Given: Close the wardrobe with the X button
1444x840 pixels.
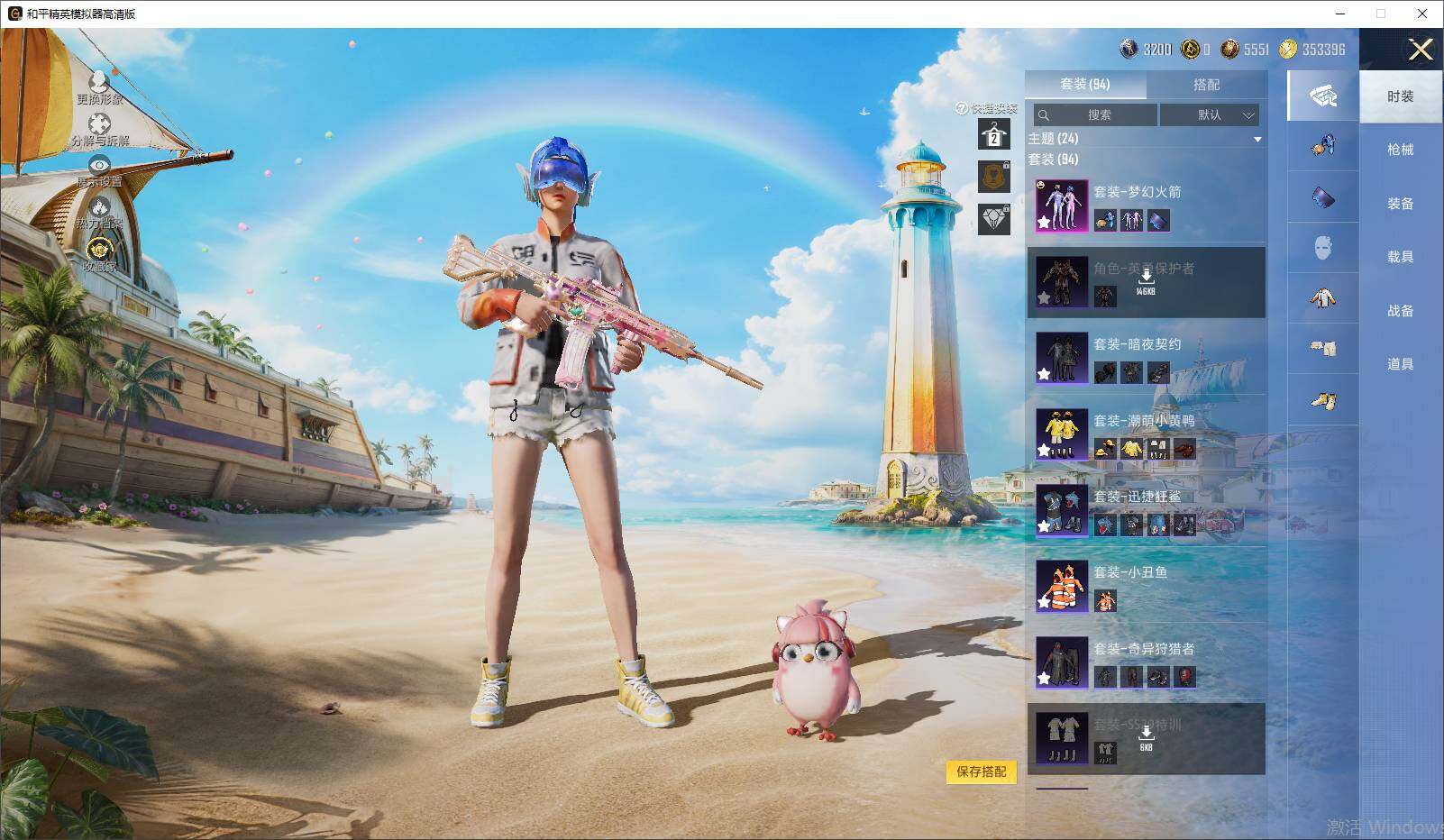Looking at the screenshot, I should [x=1421, y=50].
